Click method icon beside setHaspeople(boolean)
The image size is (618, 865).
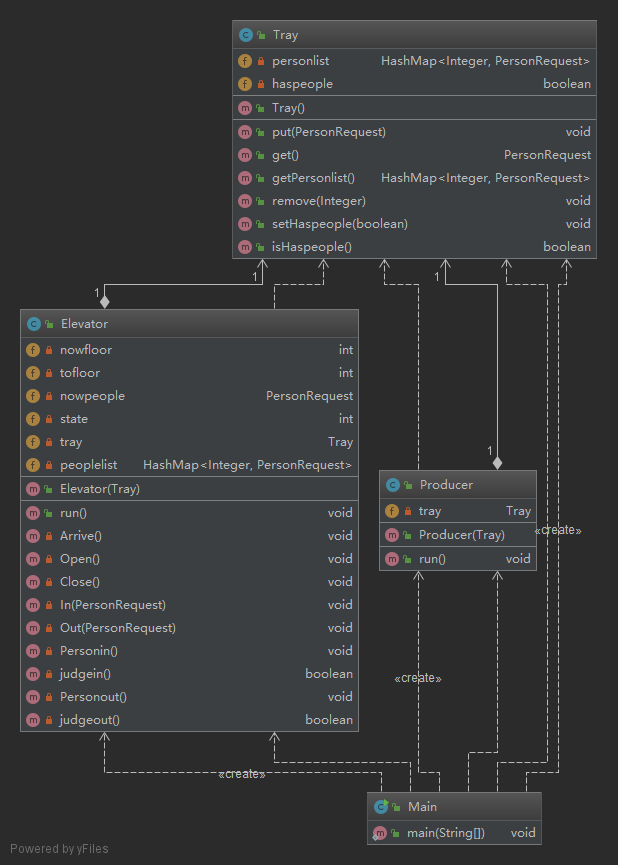[x=245, y=224]
